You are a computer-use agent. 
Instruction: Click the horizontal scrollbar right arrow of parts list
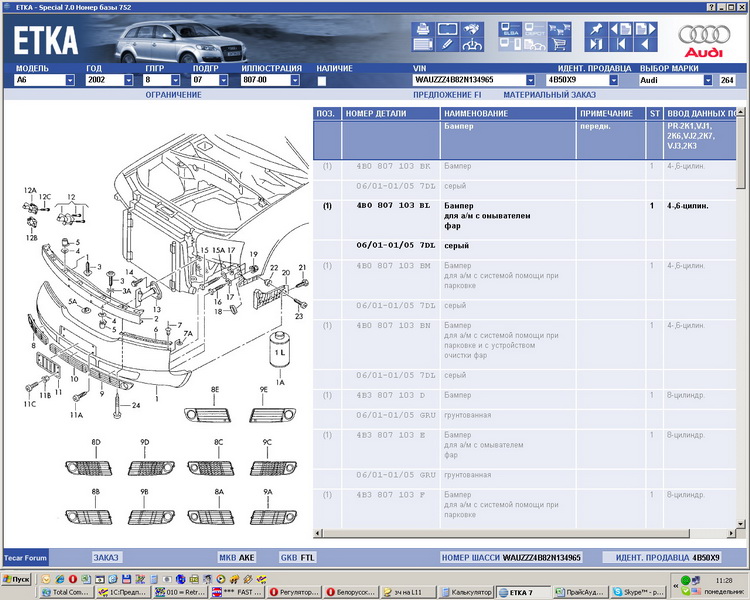(x=731, y=533)
